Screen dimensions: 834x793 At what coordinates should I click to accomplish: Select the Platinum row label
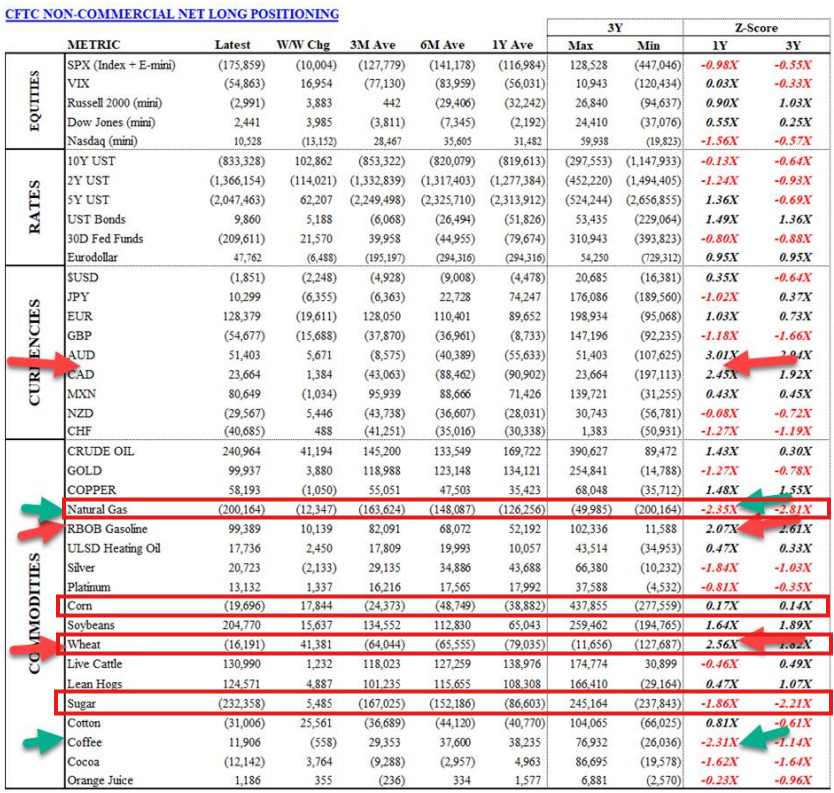pyautogui.click(x=89, y=587)
